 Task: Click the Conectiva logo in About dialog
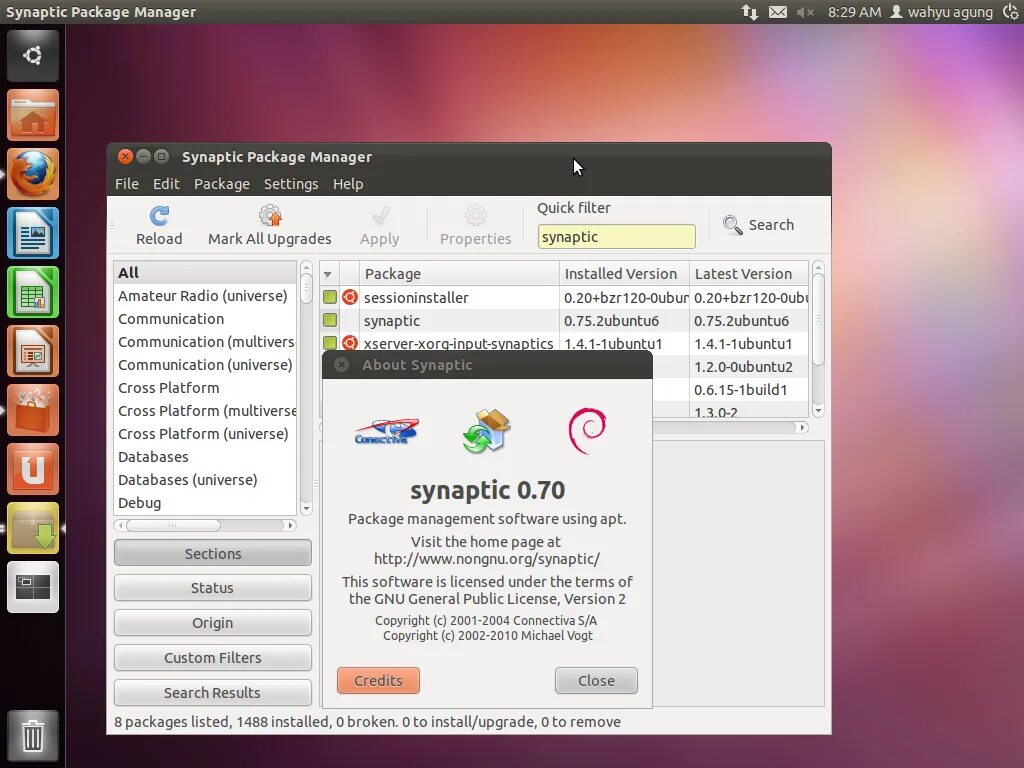coord(387,431)
